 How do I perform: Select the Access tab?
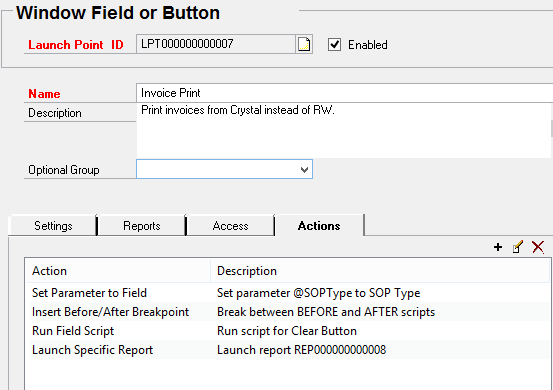(x=230, y=226)
